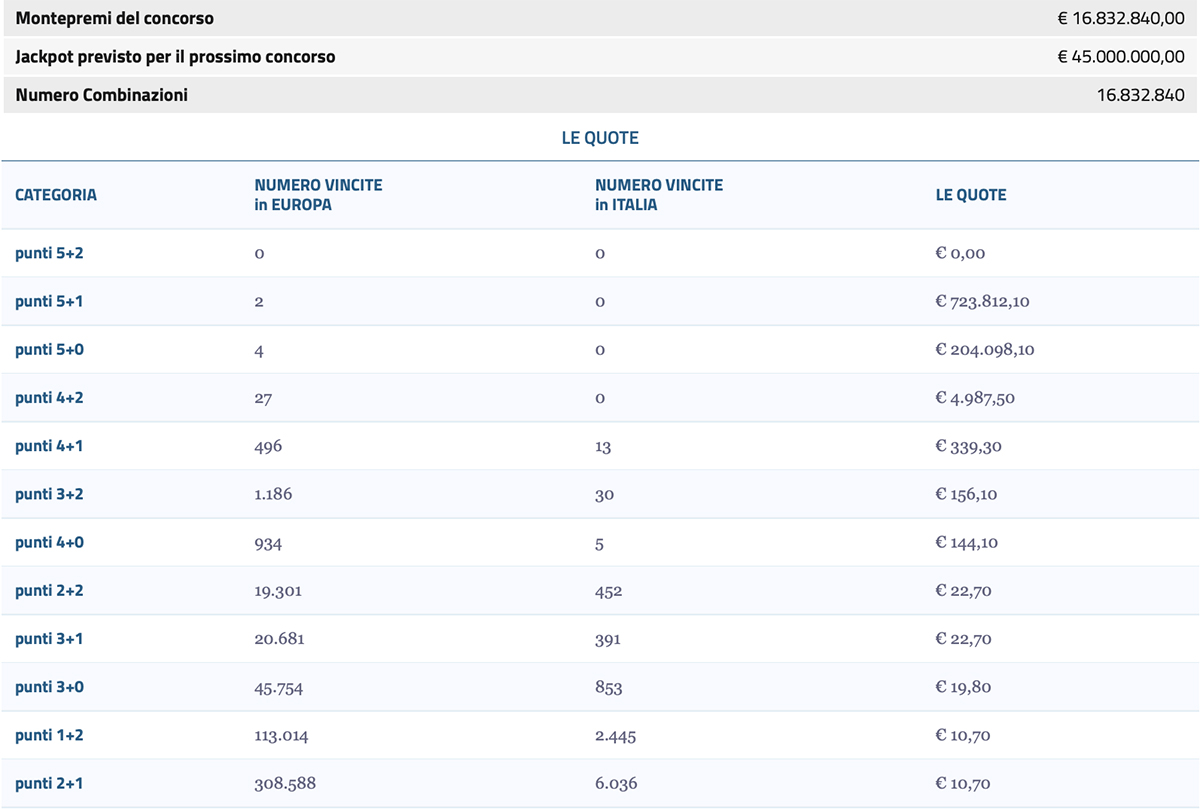The width and height of the screenshot is (1200, 809).
Task: Select the 'punti 2+2' category row
Action: (x=600, y=591)
